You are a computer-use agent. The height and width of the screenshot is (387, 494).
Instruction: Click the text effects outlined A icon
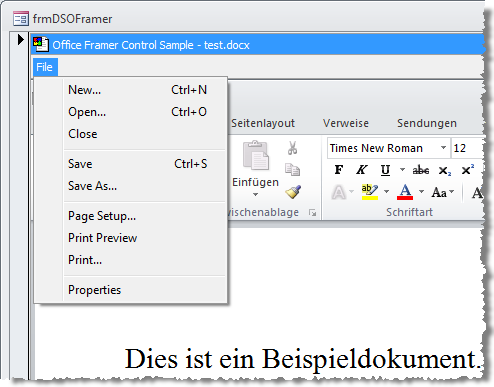click(339, 192)
